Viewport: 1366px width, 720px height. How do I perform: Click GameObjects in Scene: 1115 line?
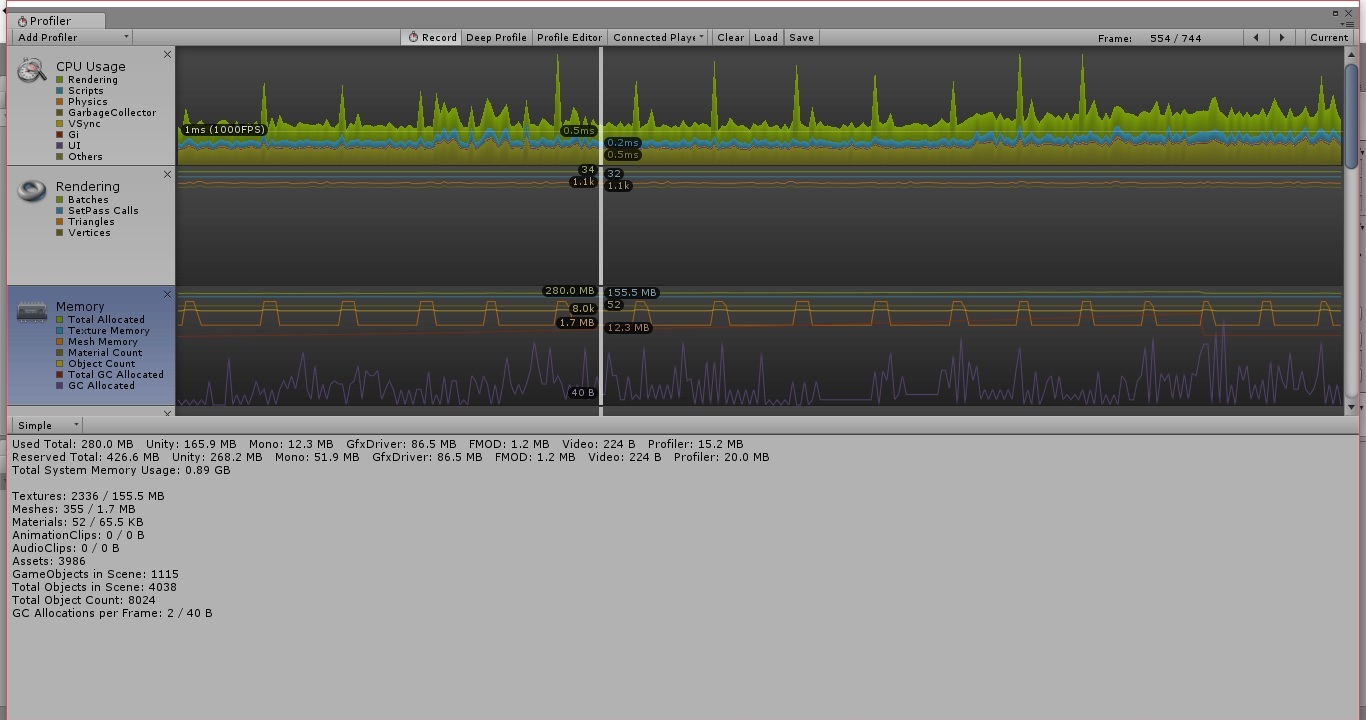coord(95,574)
